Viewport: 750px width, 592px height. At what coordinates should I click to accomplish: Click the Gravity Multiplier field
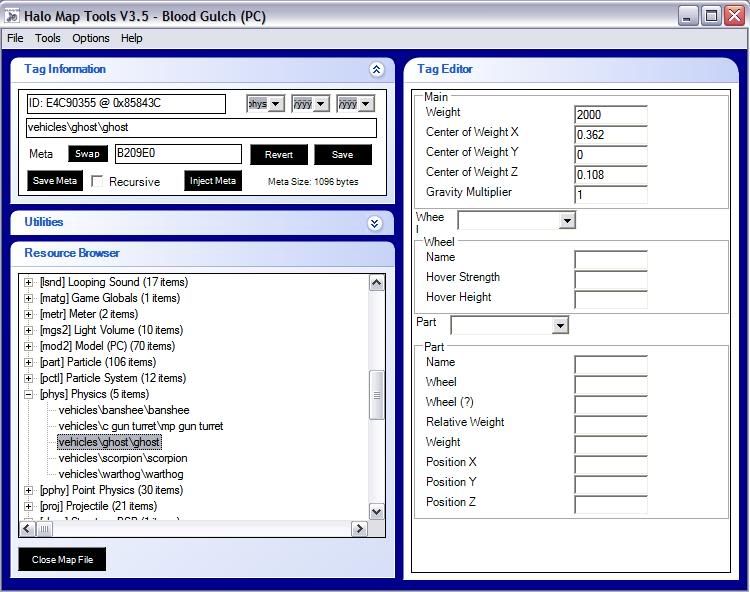(x=611, y=195)
